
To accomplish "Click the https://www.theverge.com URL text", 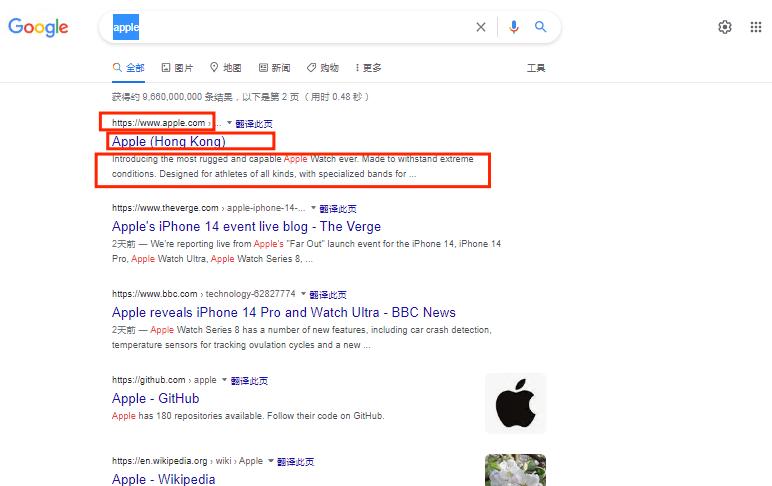I will click(165, 208).
